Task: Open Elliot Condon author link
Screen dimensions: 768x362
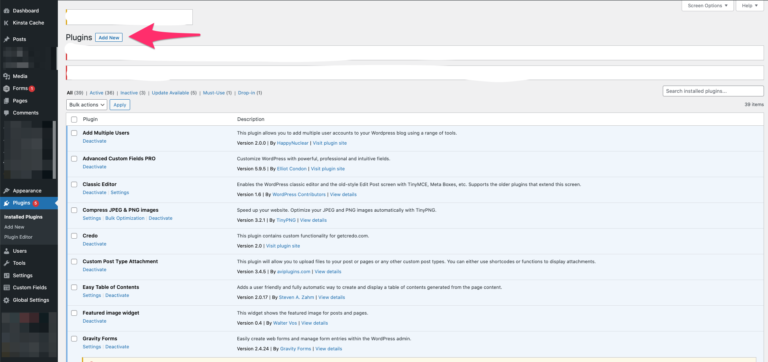Action: click(x=292, y=169)
